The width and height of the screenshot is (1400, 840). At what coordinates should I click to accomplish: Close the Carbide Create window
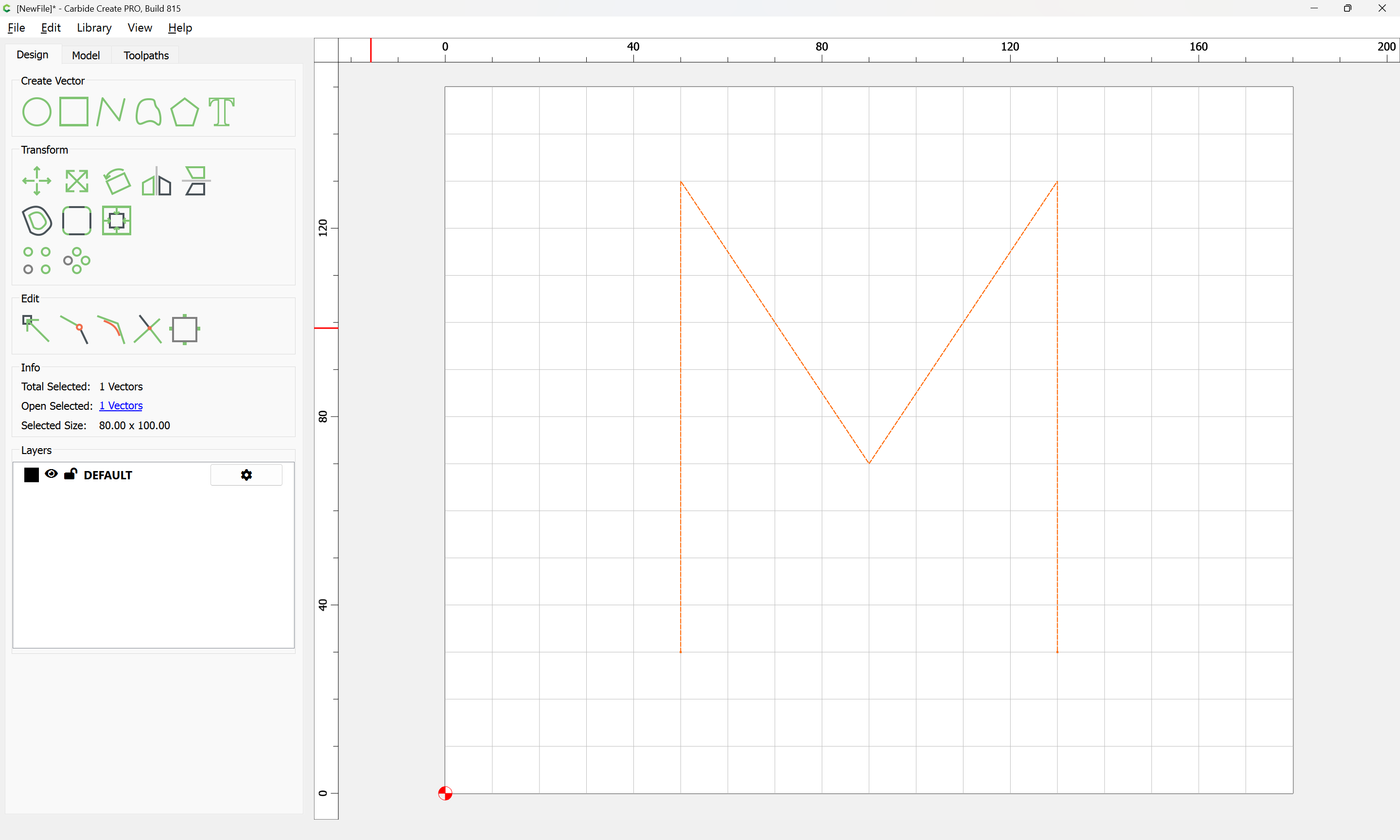[x=1382, y=8]
